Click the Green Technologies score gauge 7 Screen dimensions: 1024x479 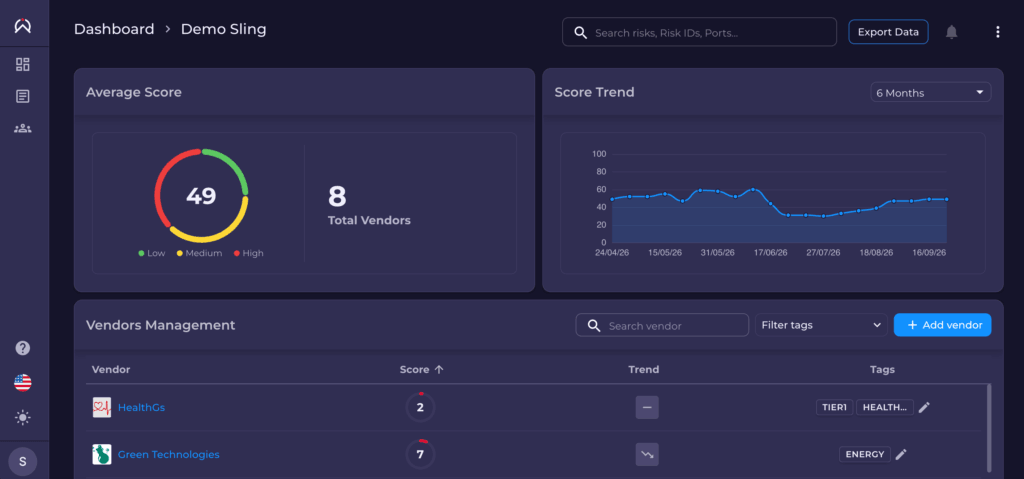coord(420,454)
